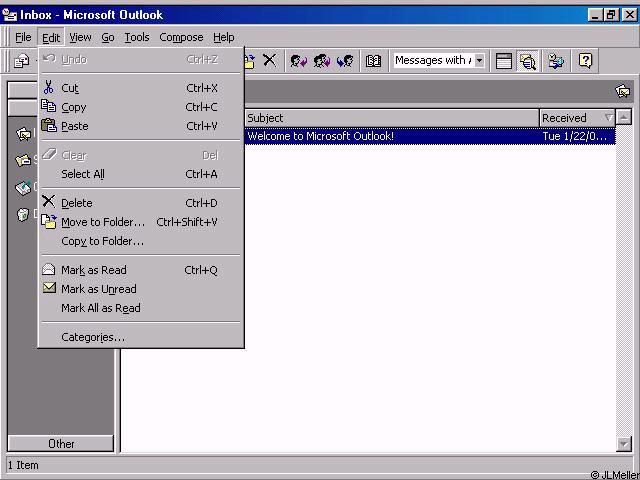Click the Find Items icon left of Help

556,61
